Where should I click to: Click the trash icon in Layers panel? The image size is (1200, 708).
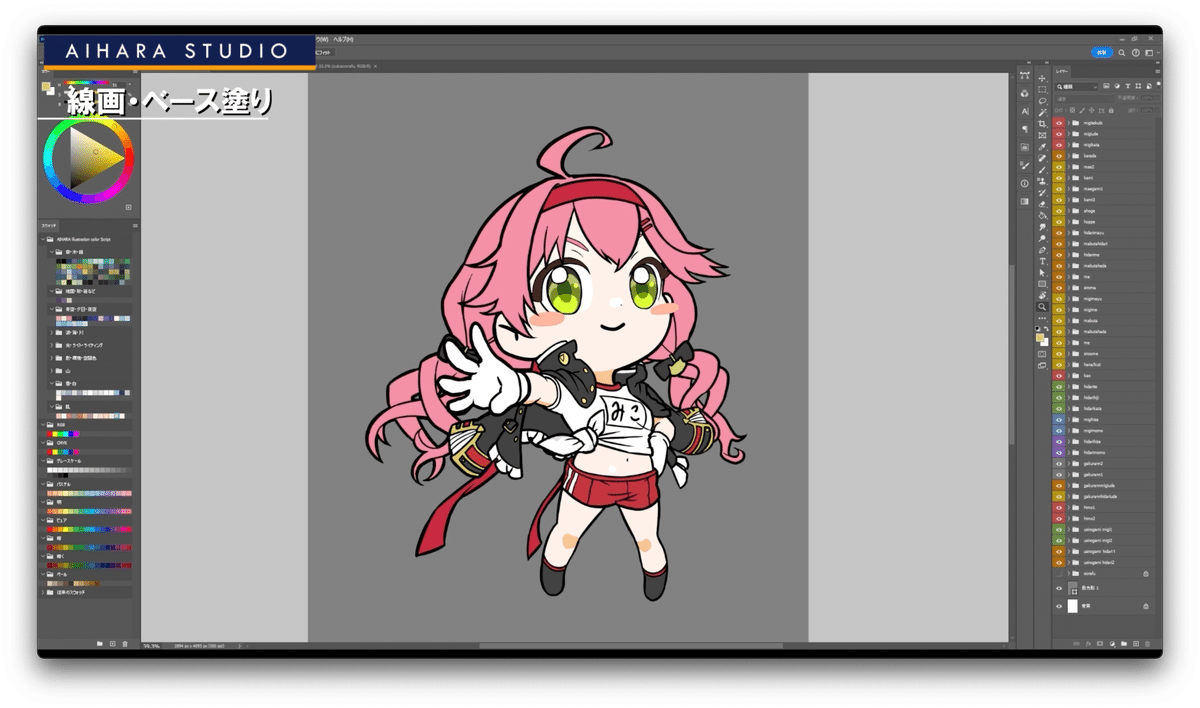tap(1148, 643)
